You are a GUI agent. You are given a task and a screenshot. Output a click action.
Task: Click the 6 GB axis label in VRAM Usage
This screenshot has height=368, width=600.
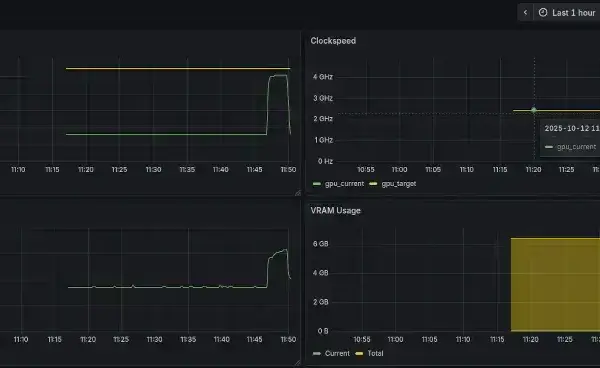coord(320,244)
